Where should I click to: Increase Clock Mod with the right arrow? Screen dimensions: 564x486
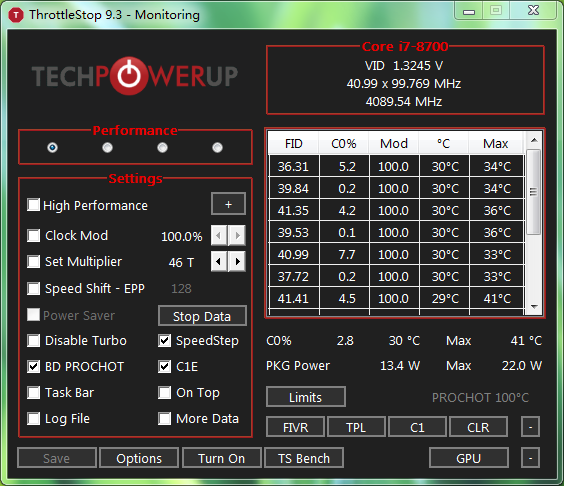click(x=237, y=236)
